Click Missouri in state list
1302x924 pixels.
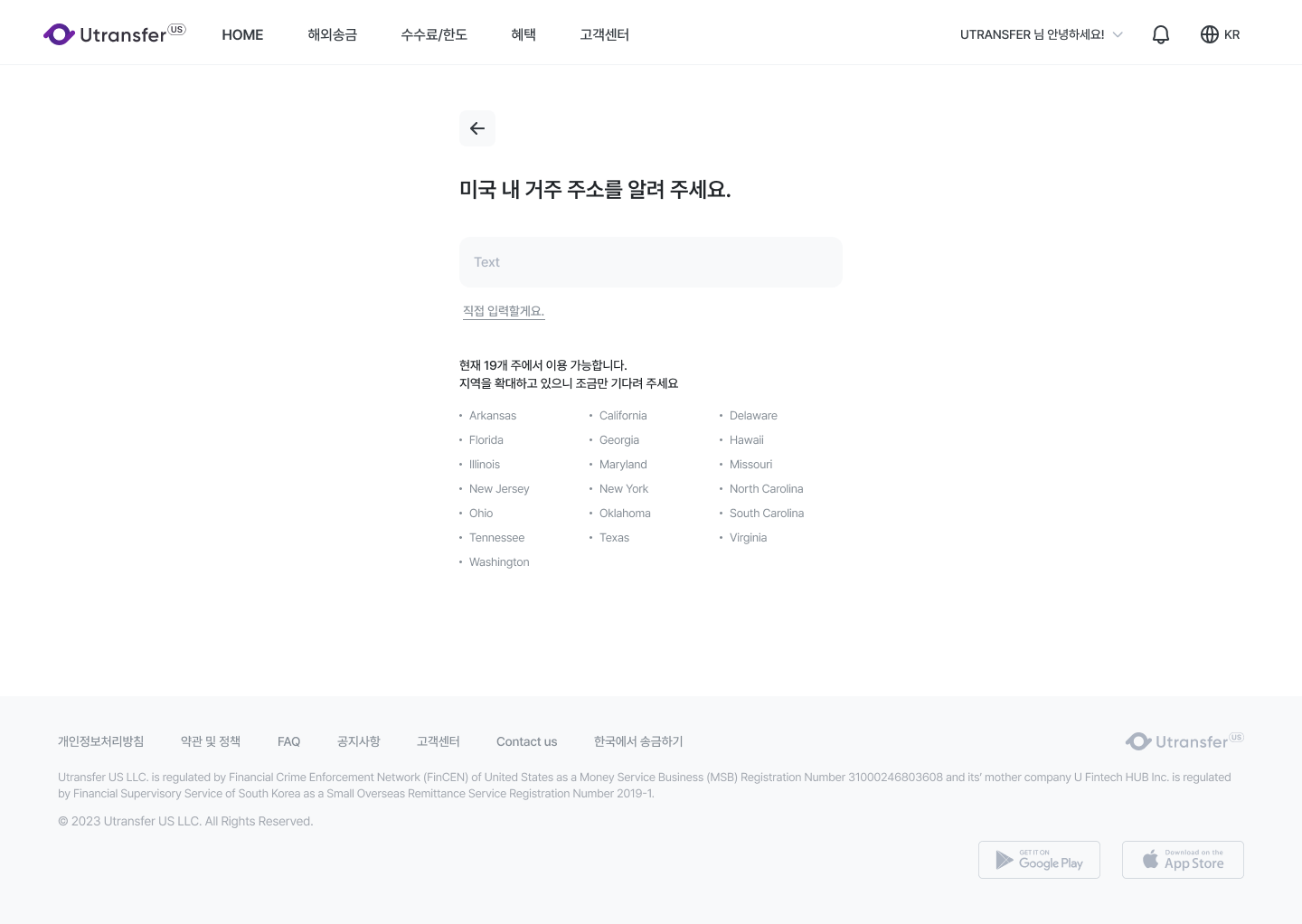751,465
